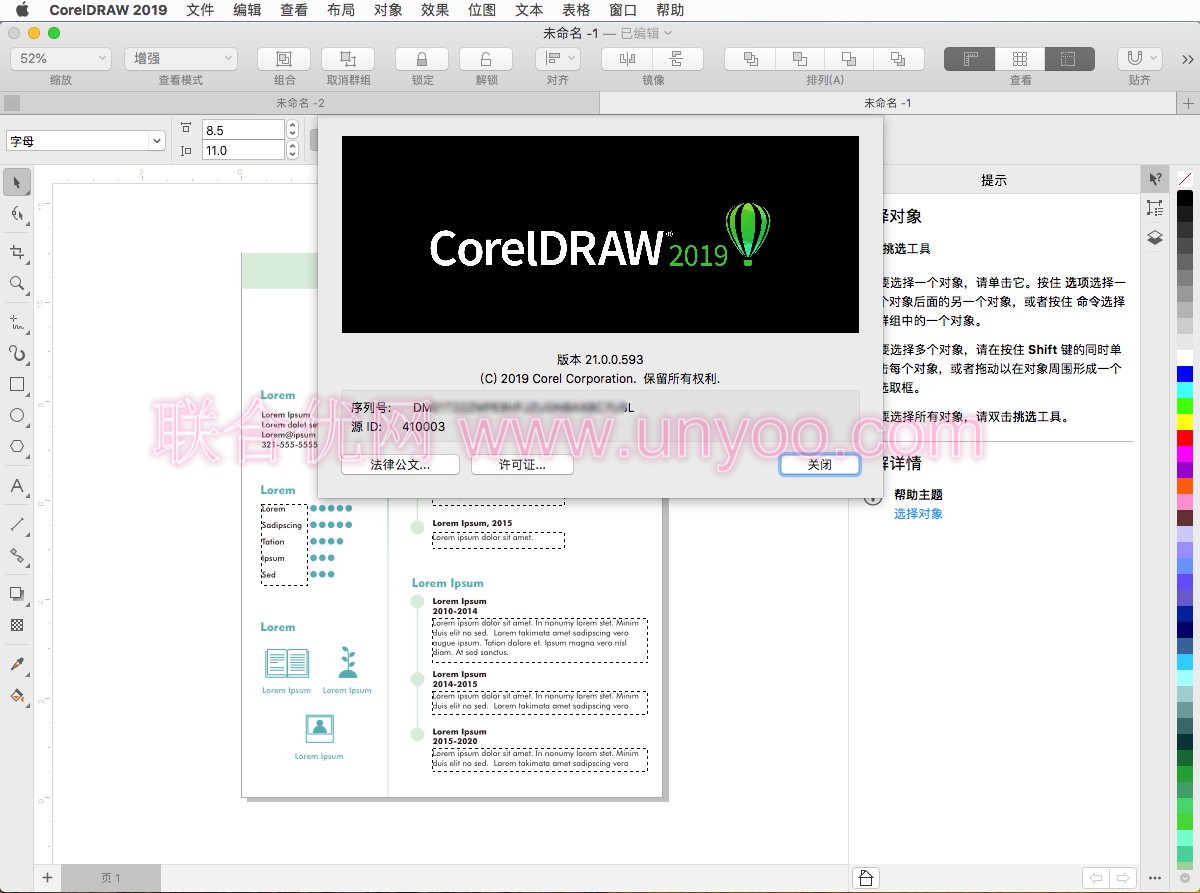Click the Ungroup objects toolbar button

[348, 59]
